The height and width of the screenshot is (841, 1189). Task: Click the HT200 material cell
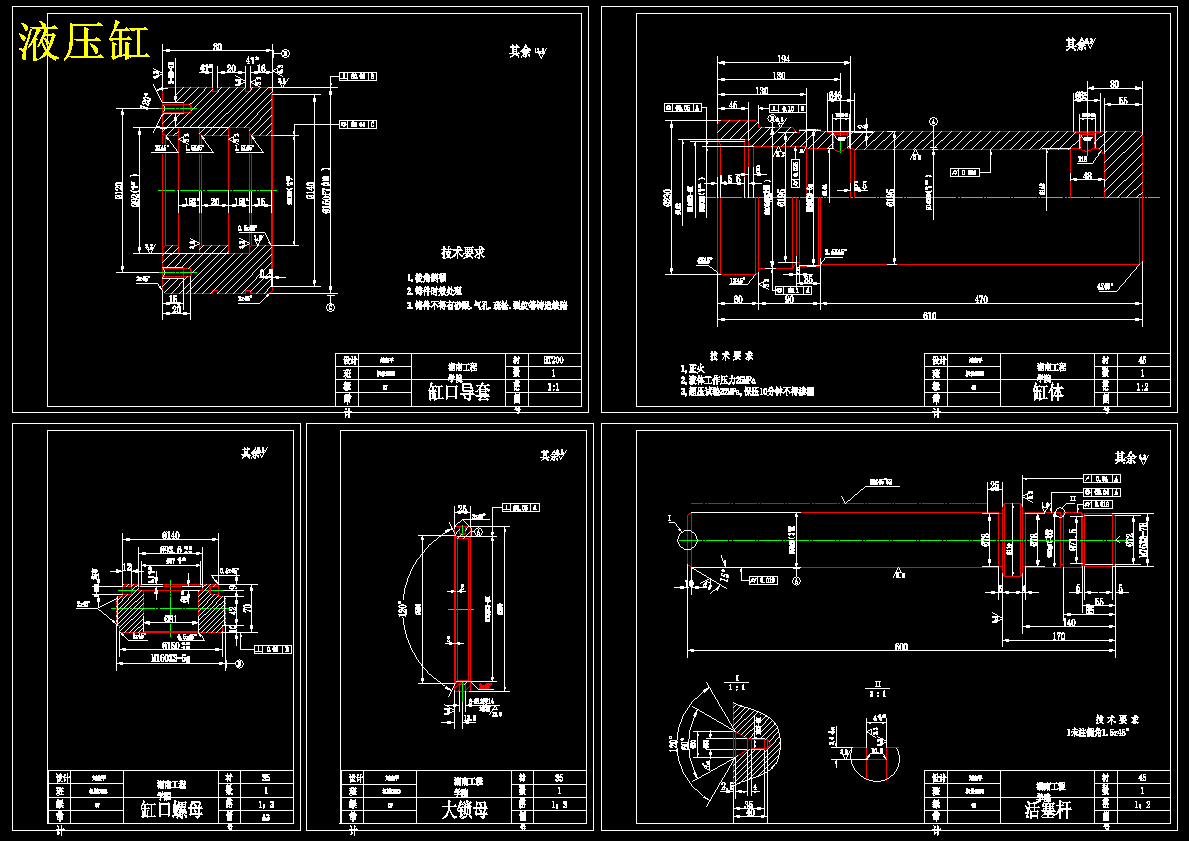click(x=554, y=360)
